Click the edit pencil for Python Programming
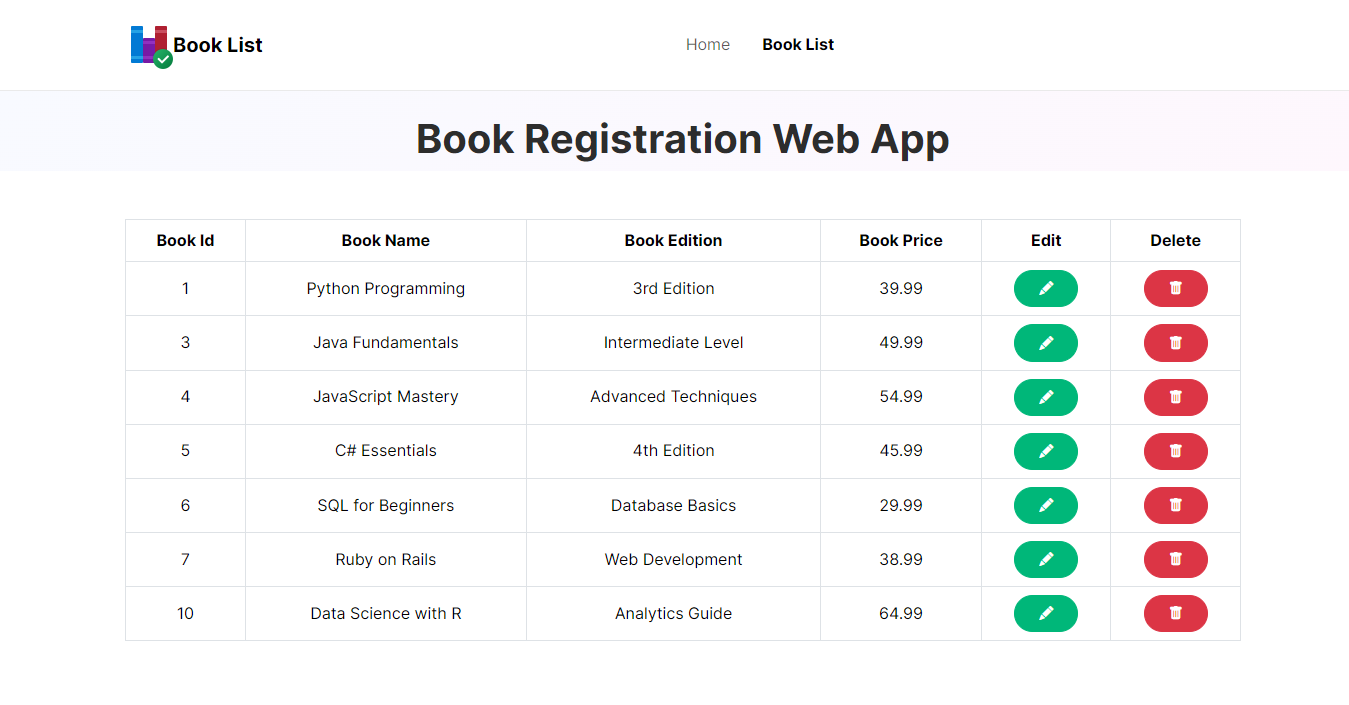This screenshot has width=1349, height=705. pyautogui.click(x=1046, y=288)
